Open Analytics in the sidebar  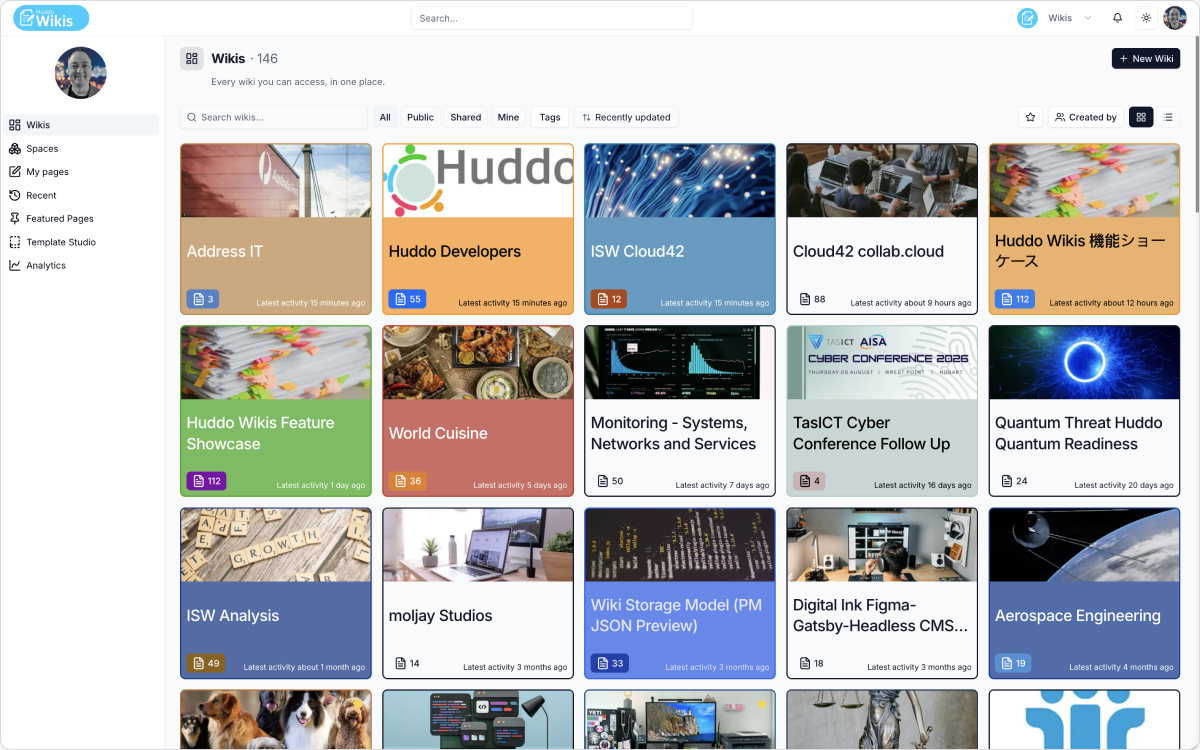pyautogui.click(x=81, y=265)
